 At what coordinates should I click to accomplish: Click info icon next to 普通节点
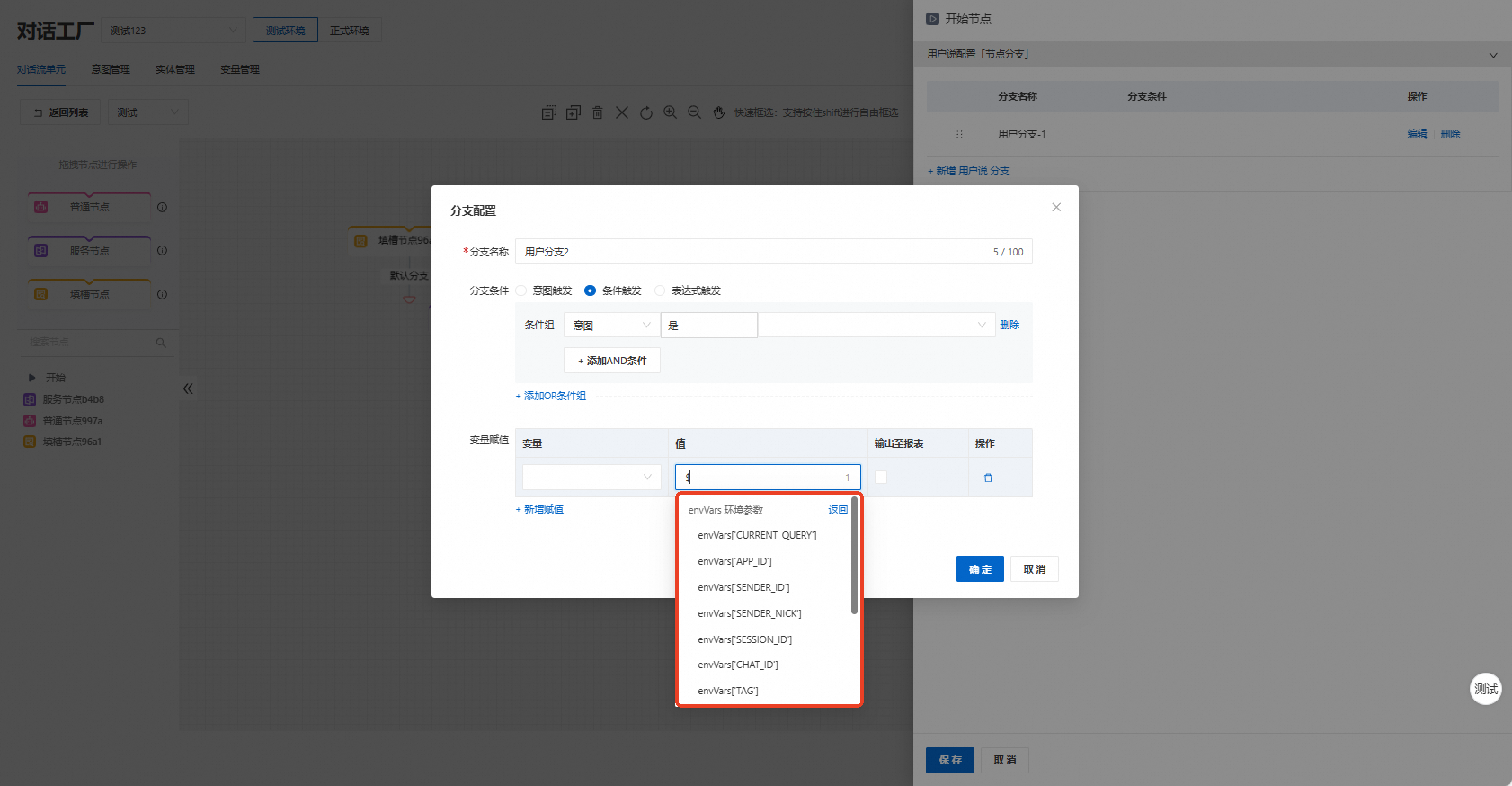click(x=163, y=207)
